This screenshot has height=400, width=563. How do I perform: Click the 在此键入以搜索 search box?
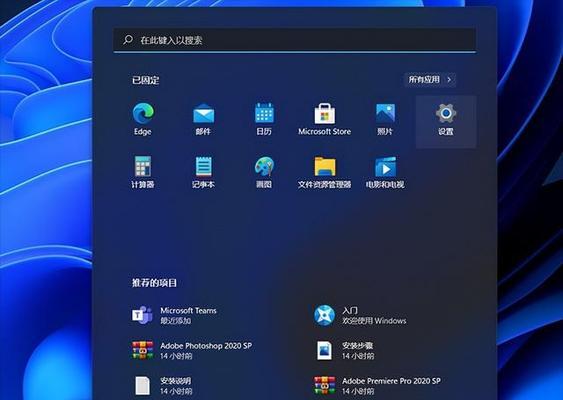tap(295, 40)
